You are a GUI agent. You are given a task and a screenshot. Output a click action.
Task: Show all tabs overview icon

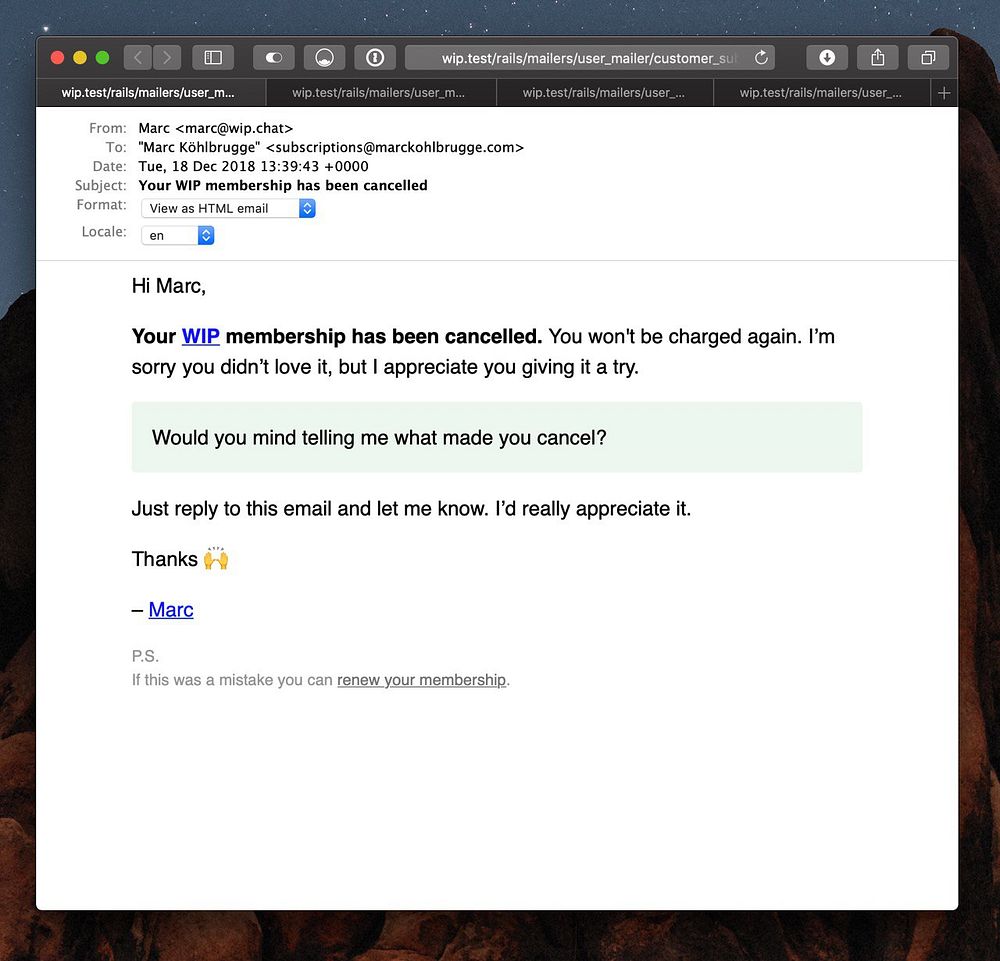tap(929, 58)
